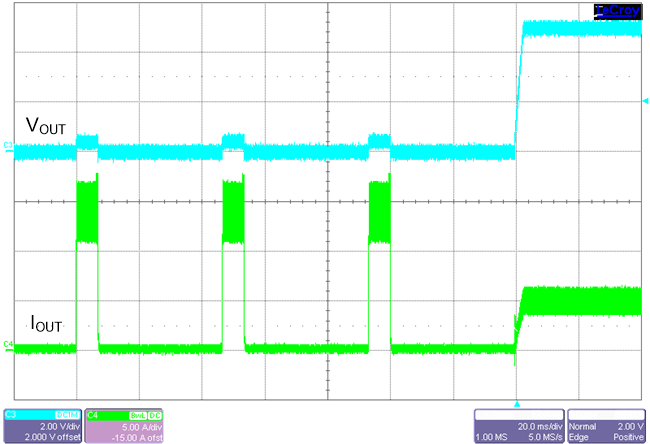
Task: Click the C3 badge in the cyan descriptor box
Action: point(12,413)
